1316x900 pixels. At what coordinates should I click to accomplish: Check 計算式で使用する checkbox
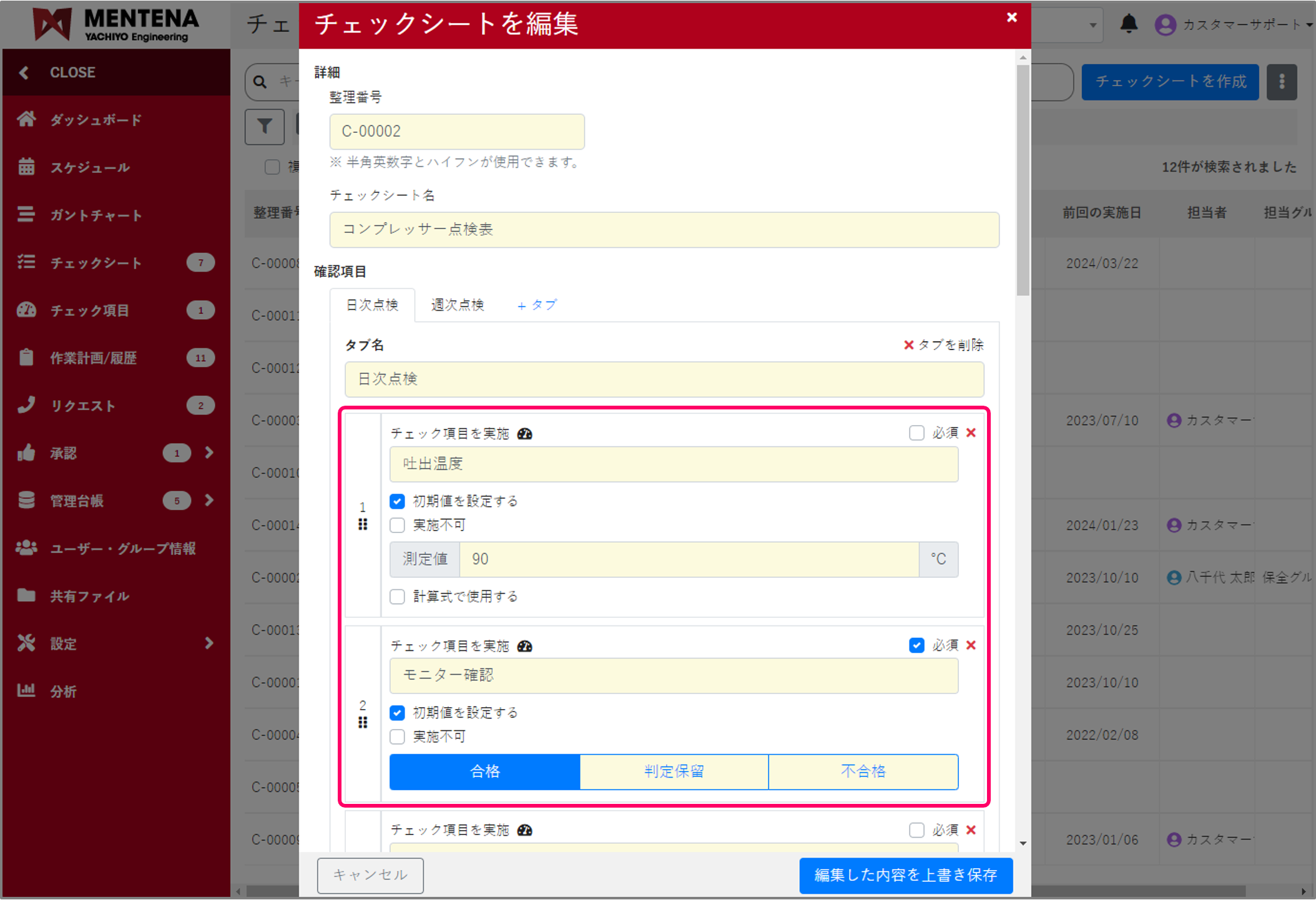click(398, 596)
